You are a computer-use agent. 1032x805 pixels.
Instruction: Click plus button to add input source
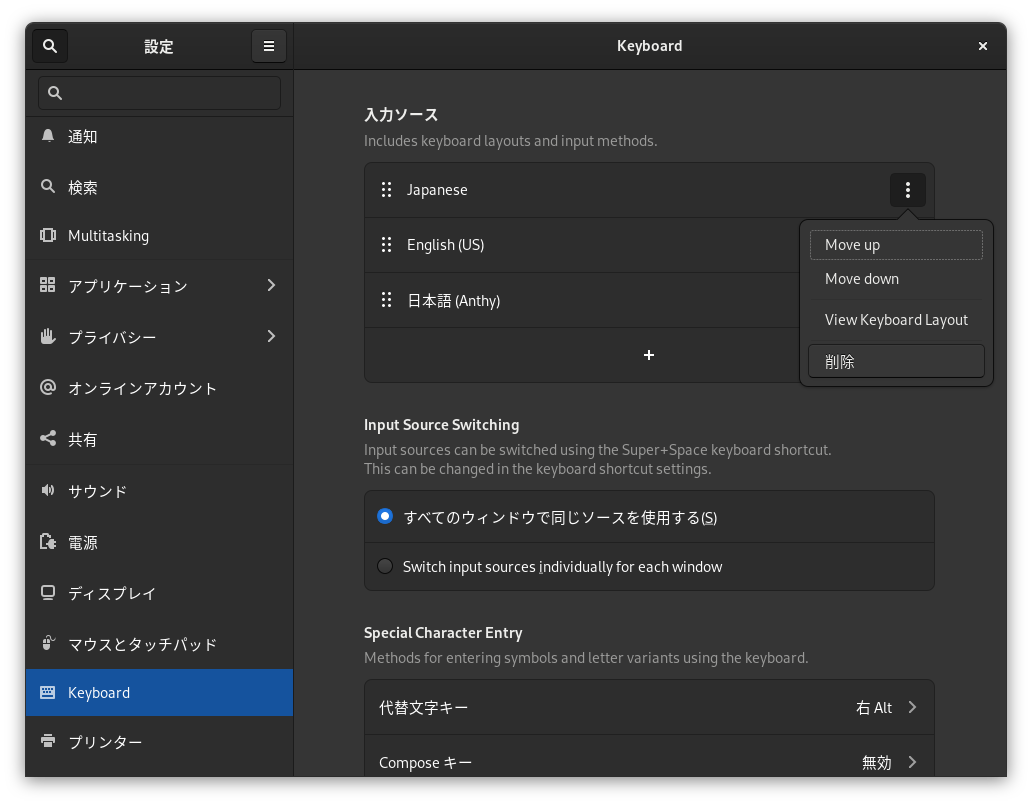(649, 355)
